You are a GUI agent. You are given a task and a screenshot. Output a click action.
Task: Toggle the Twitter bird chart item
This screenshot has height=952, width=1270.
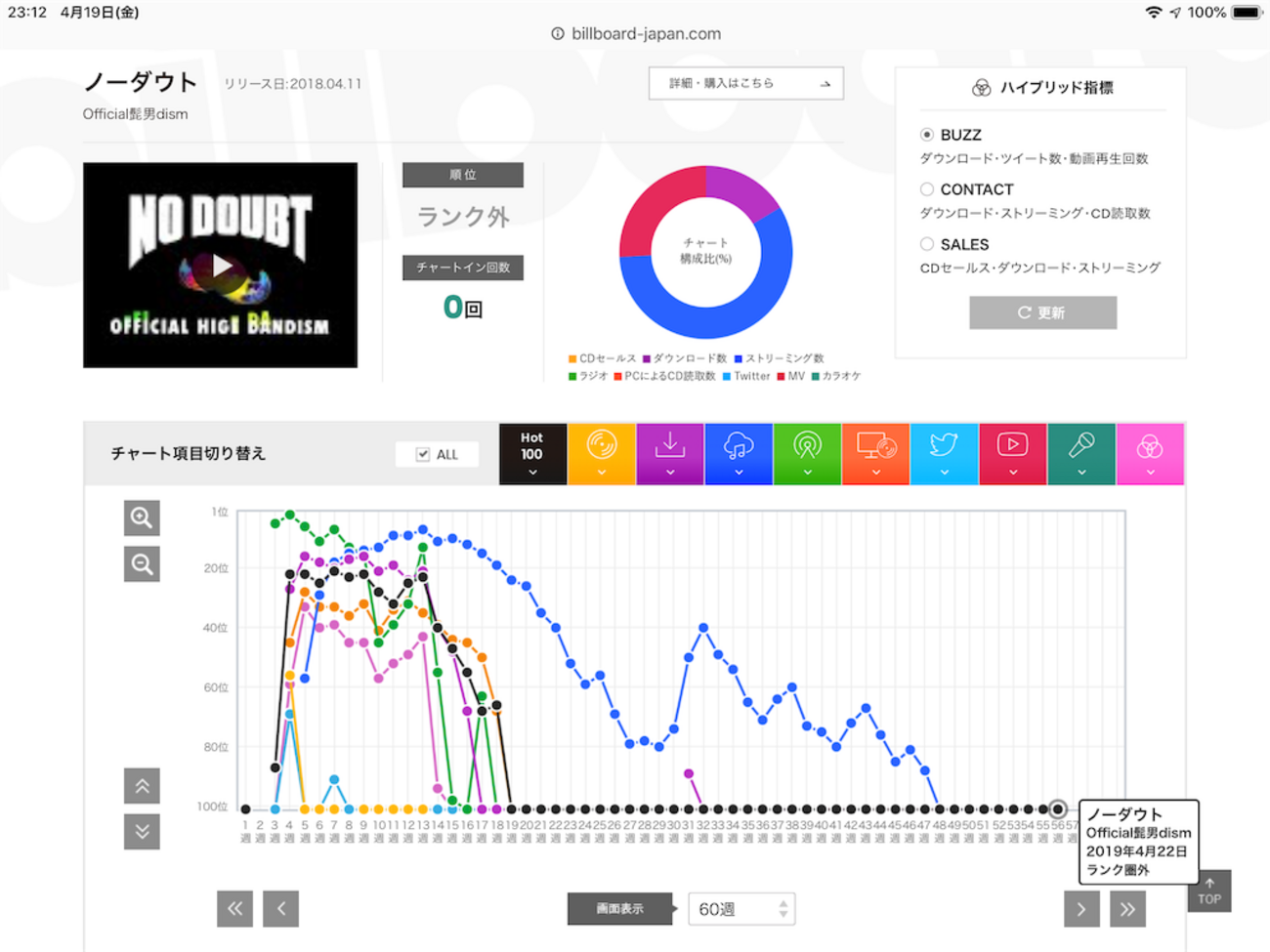click(x=944, y=454)
